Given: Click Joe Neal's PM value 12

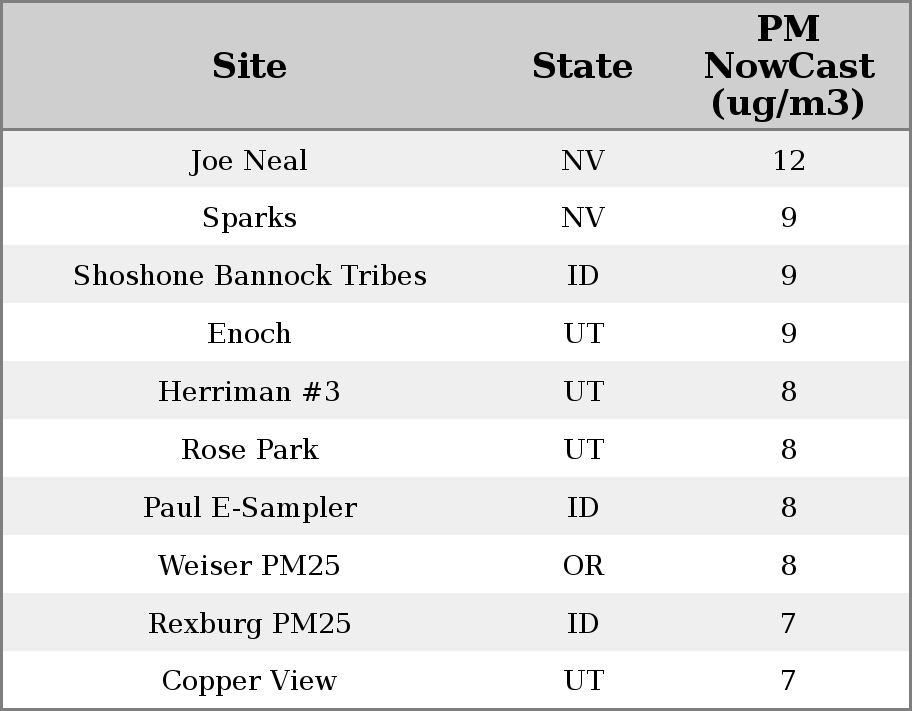Looking at the screenshot, I should 788,160.
